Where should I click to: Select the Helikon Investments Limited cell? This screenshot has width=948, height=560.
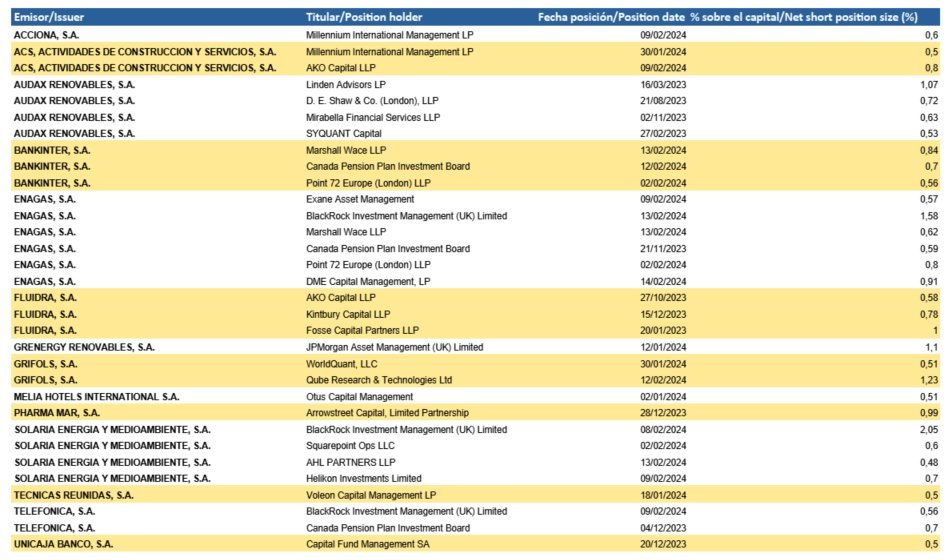363,478
